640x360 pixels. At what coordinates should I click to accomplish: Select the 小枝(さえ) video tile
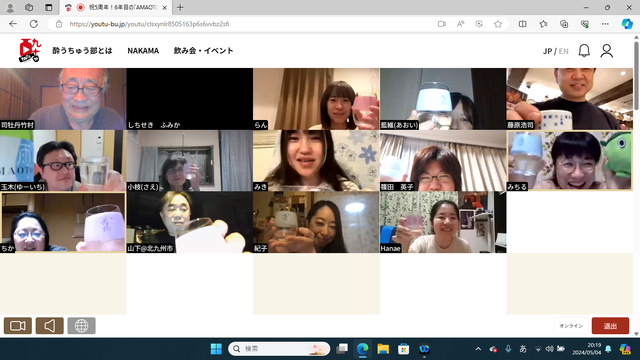tap(190, 161)
